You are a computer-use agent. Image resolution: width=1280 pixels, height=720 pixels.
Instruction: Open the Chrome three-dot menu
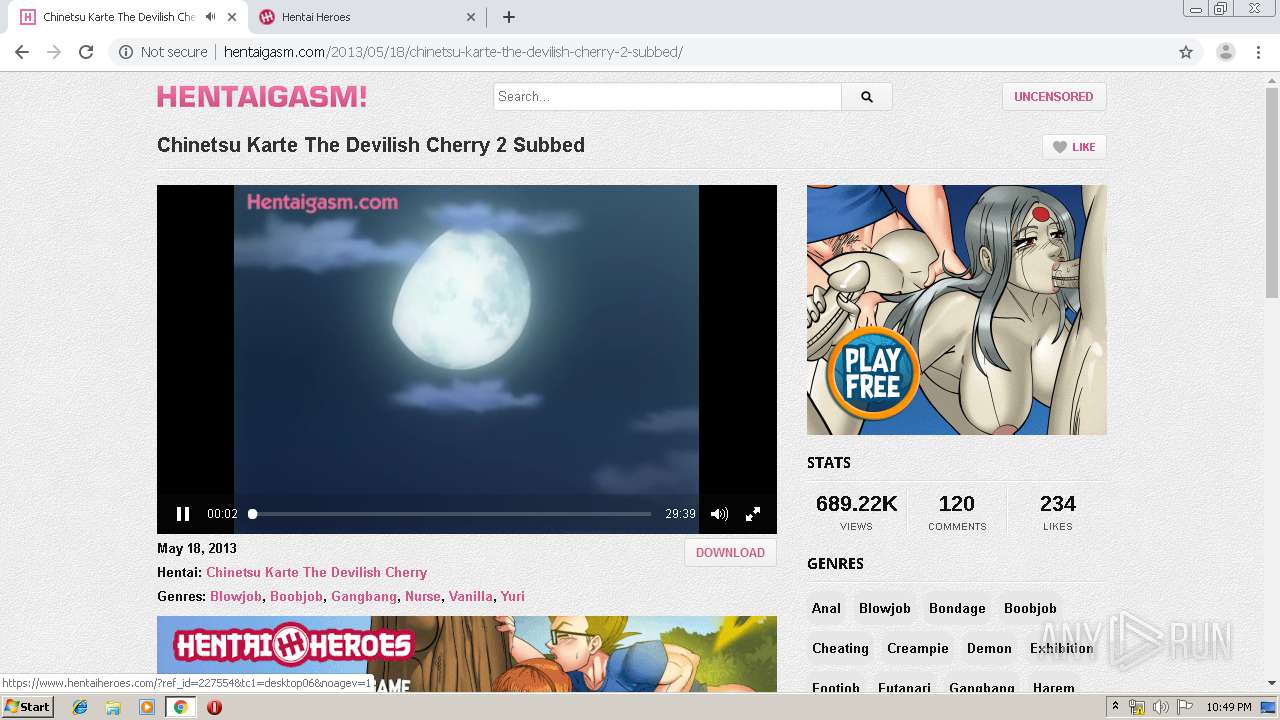pyautogui.click(x=1259, y=52)
